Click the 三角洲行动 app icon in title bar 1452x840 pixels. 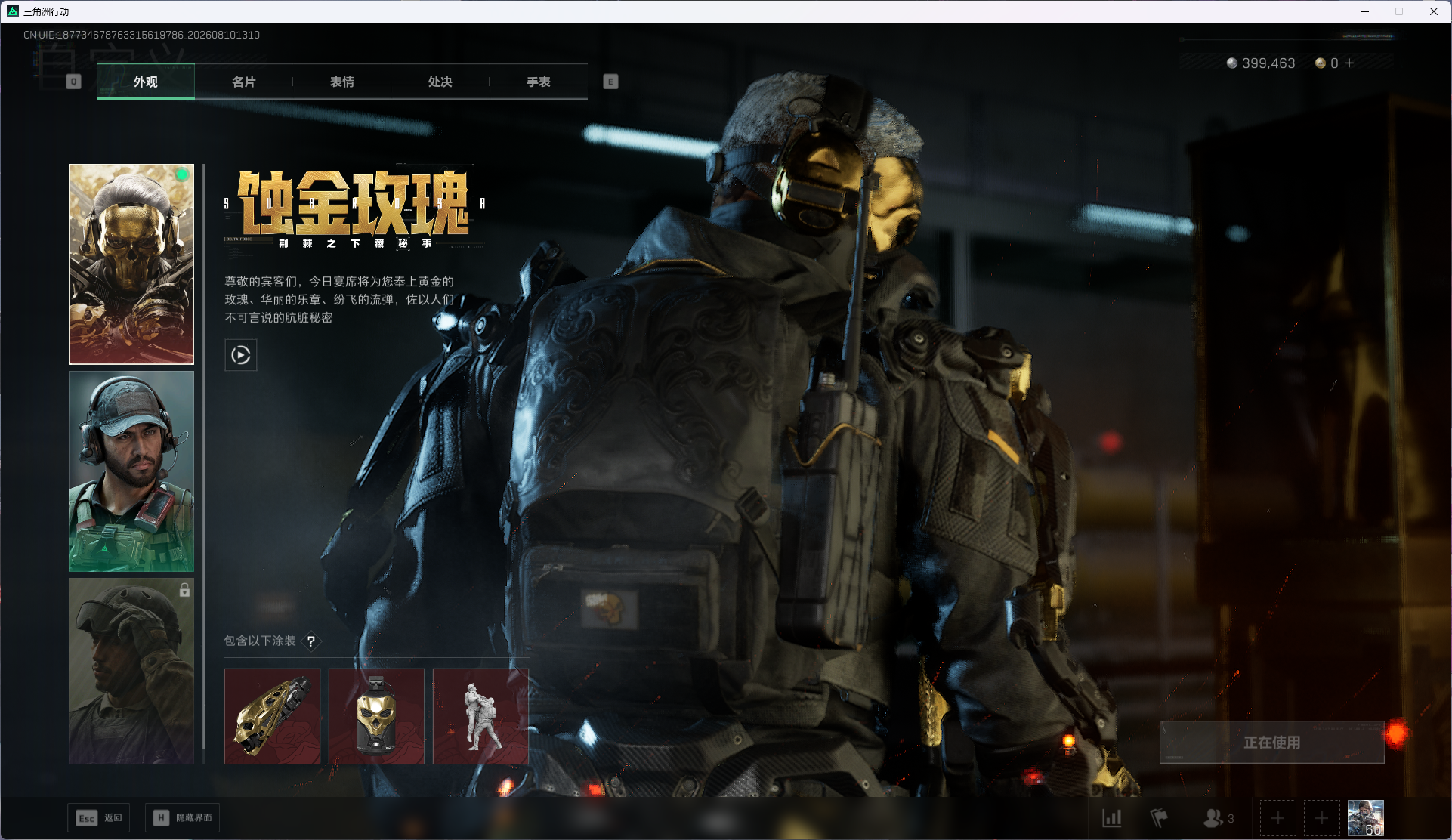(12, 11)
